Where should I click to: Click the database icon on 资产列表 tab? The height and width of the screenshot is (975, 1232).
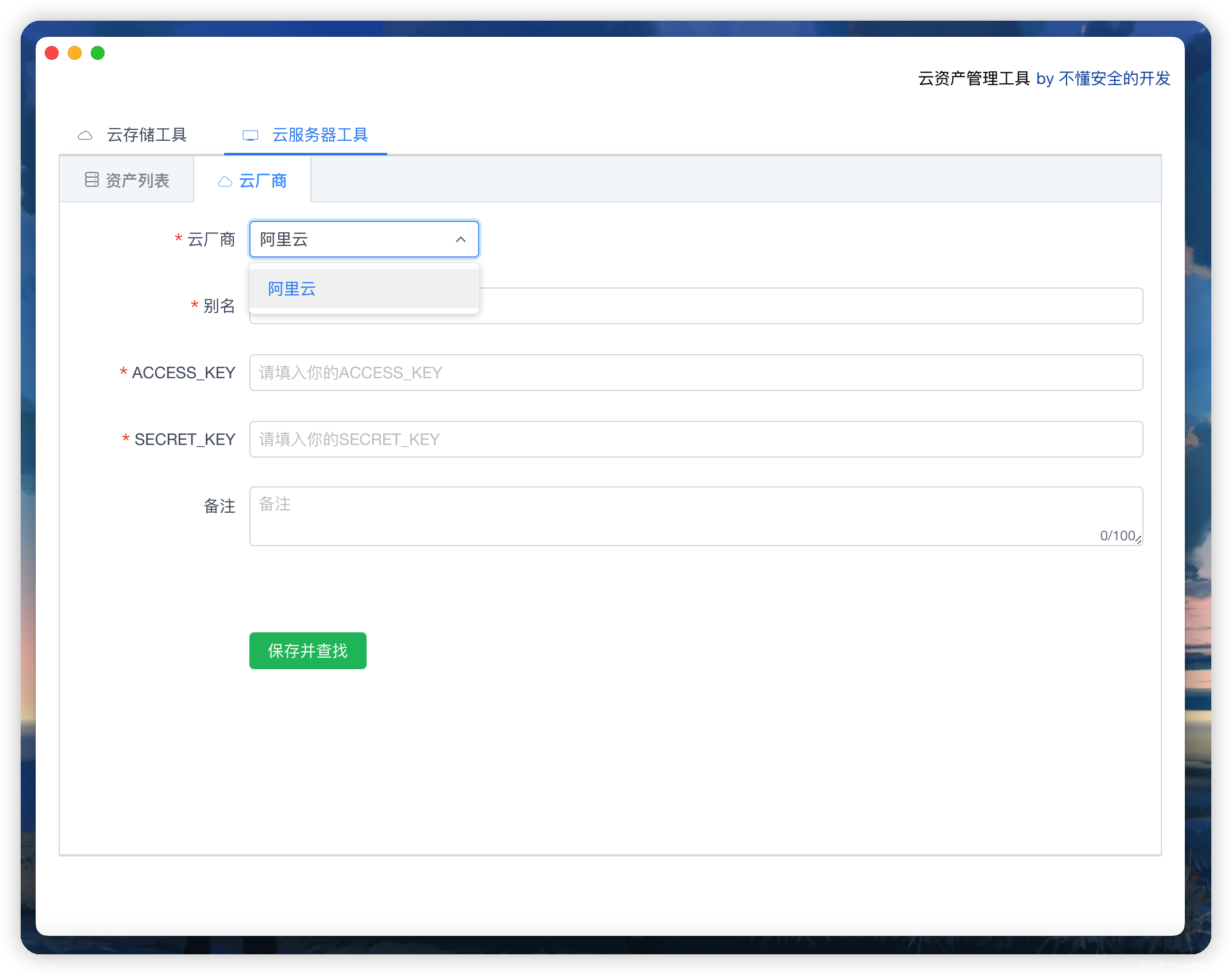click(x=92, y=179)
